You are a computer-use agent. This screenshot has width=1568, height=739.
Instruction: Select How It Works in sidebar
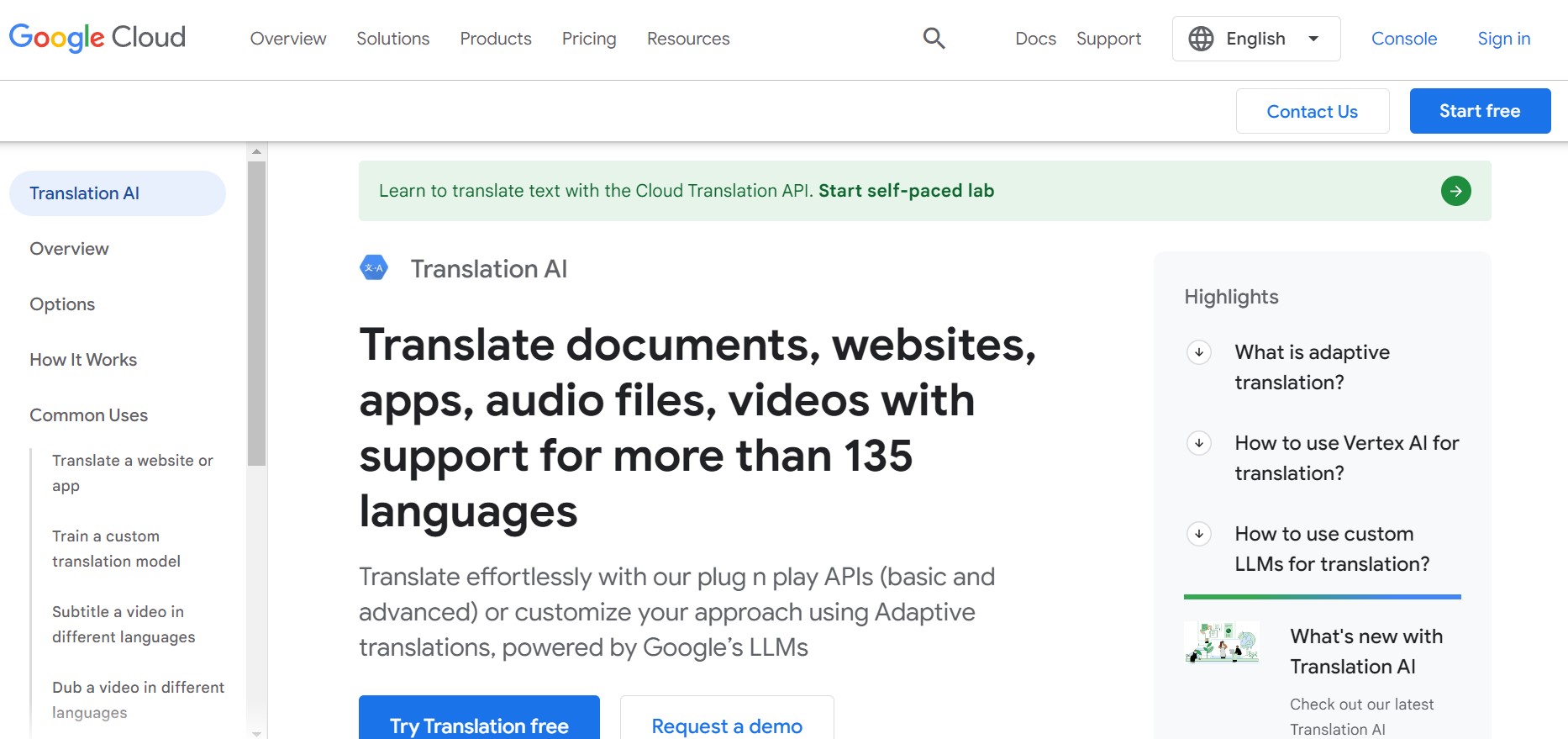pyautogui.click(x=83, y=360)
